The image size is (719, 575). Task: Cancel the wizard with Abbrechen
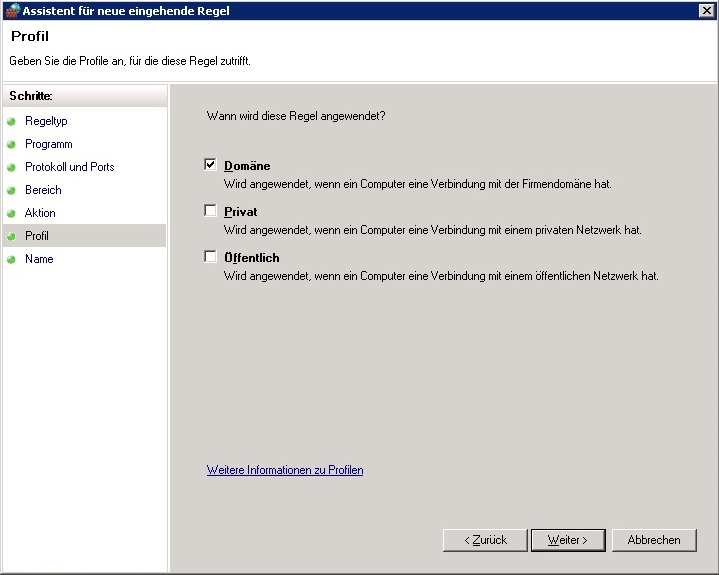653,540
